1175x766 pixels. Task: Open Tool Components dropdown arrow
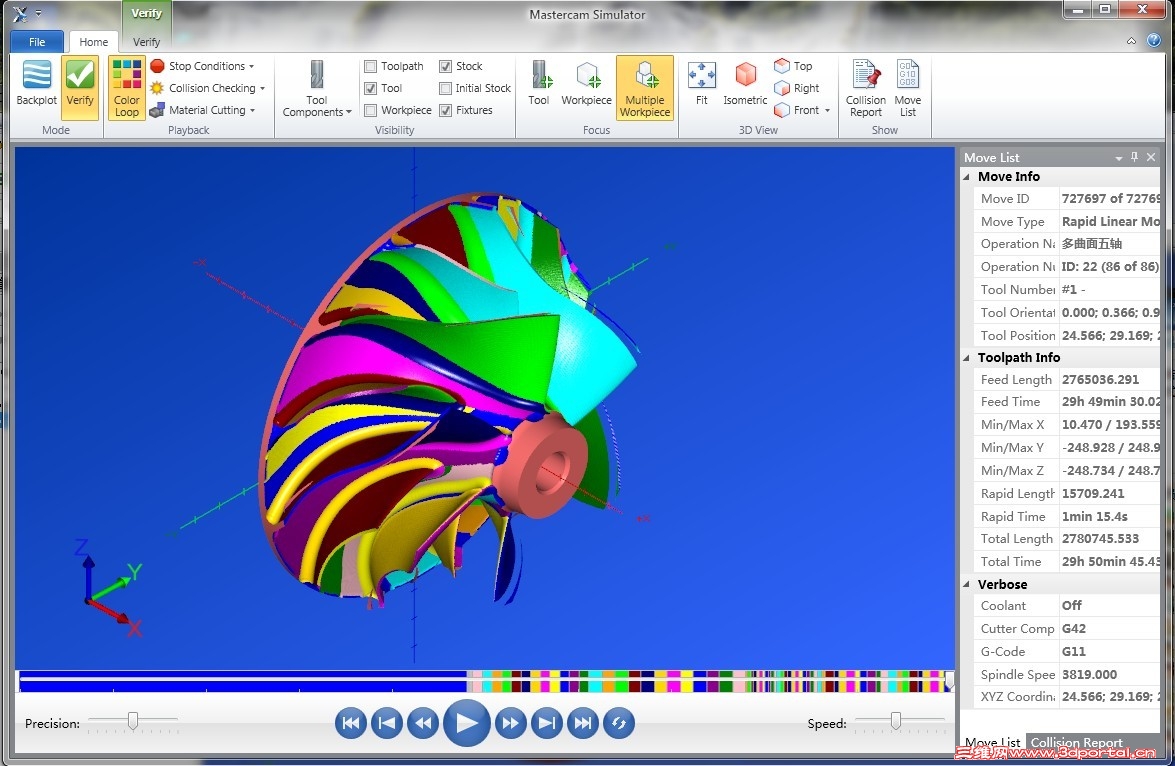coord(348,112)
